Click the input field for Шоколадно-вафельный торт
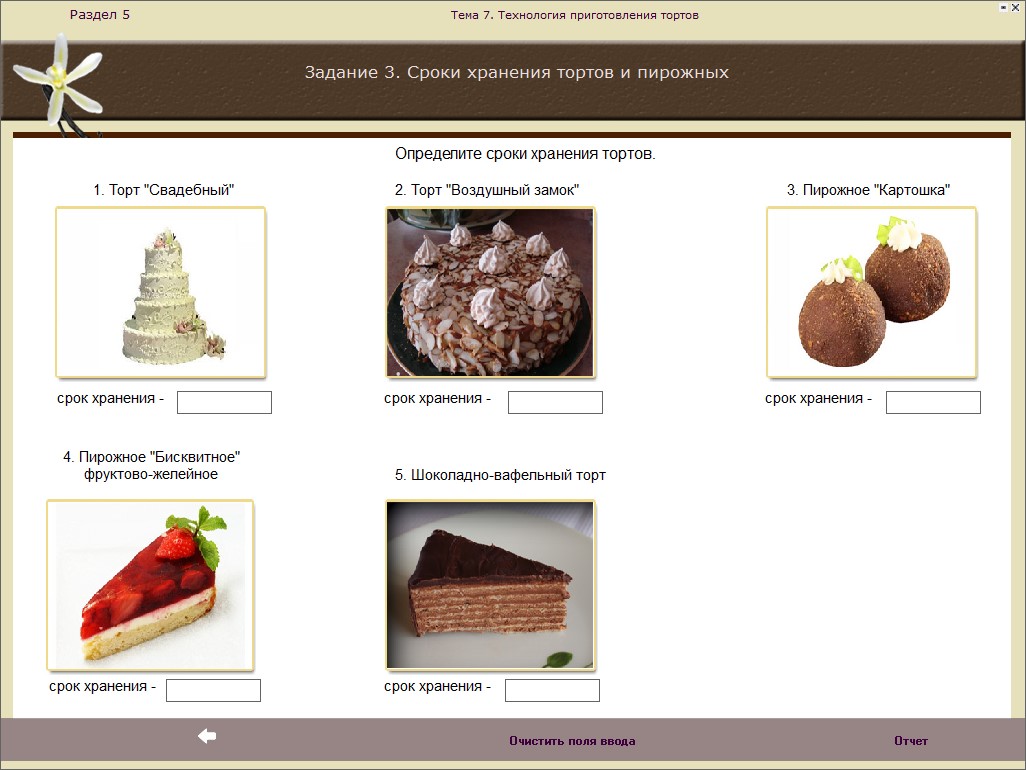Screen dimensions: 1026x770 (x=552, y=690)
